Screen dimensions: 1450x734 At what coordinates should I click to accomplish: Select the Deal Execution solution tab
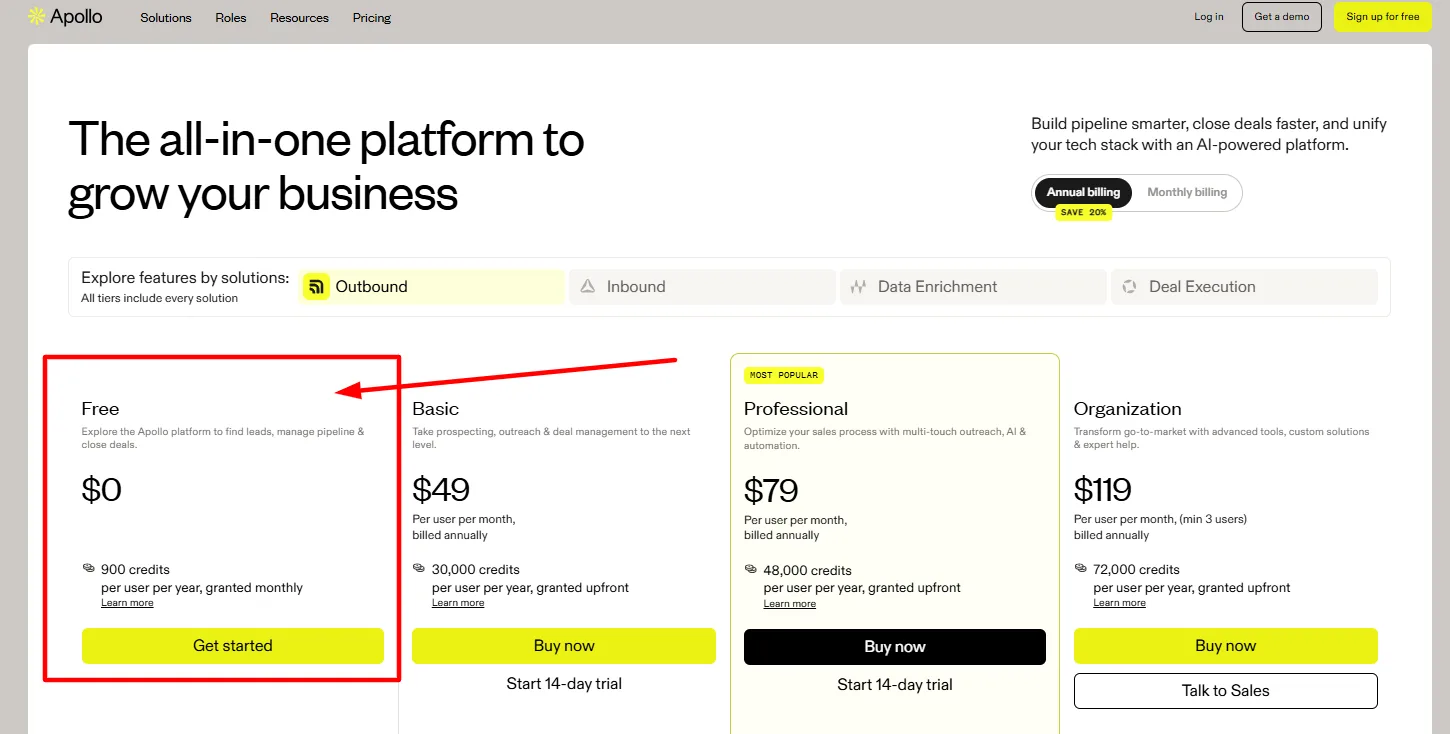tap(1244, 287)
